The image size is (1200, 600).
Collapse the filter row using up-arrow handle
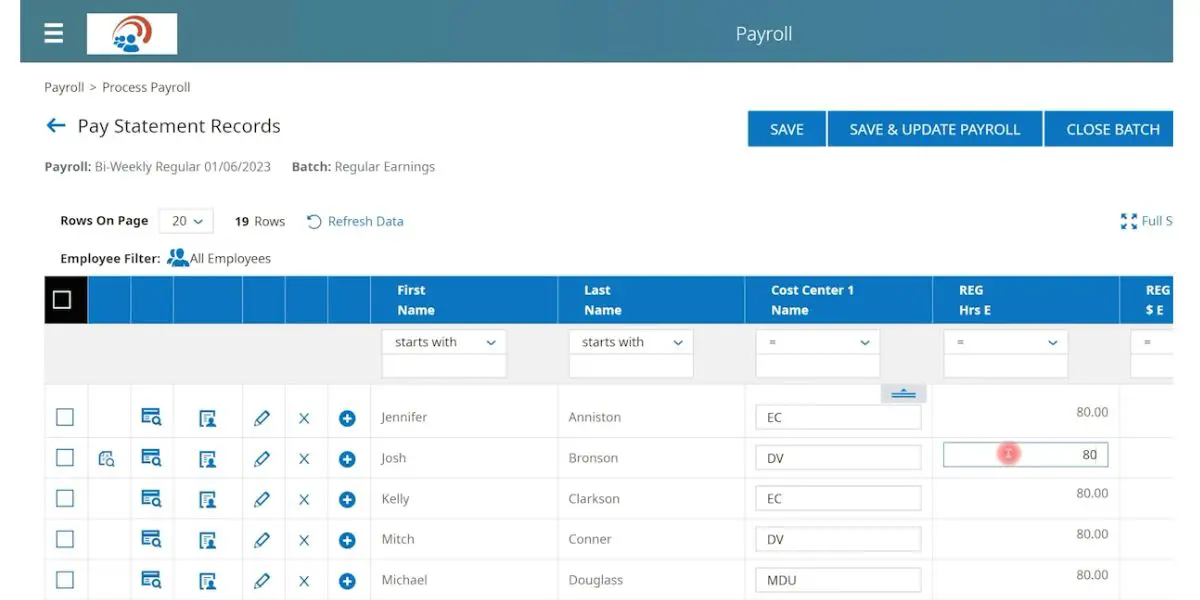[903, 394]
